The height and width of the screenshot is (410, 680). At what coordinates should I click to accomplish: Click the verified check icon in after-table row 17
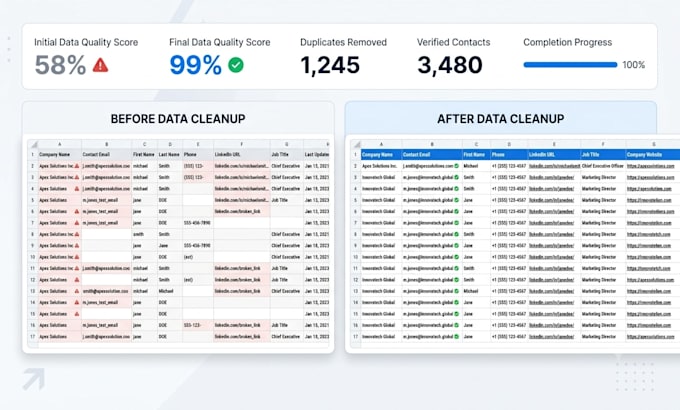tap(457, 336)
